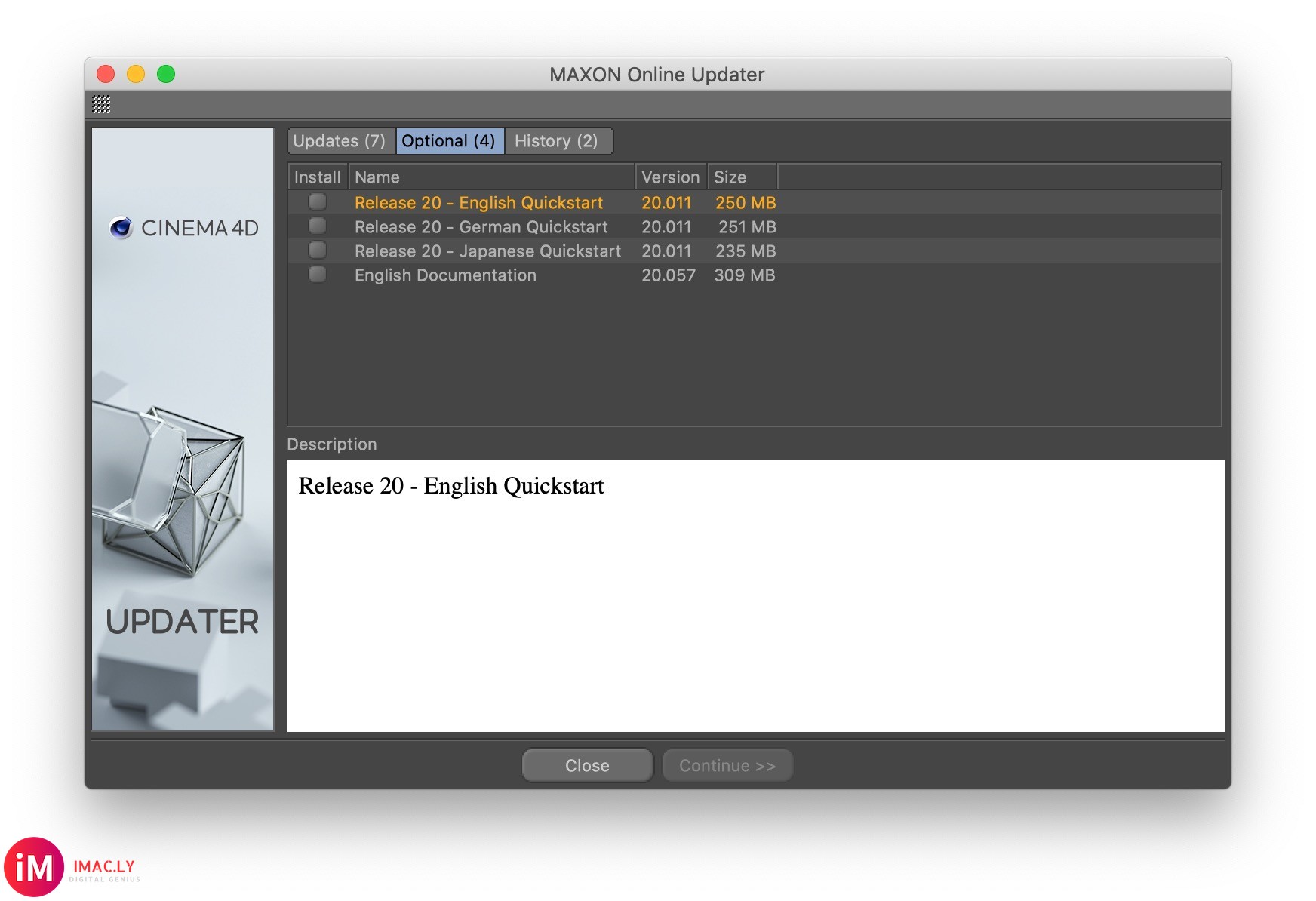
Task: Sort by the Version column header
Action: click(671, 177)
